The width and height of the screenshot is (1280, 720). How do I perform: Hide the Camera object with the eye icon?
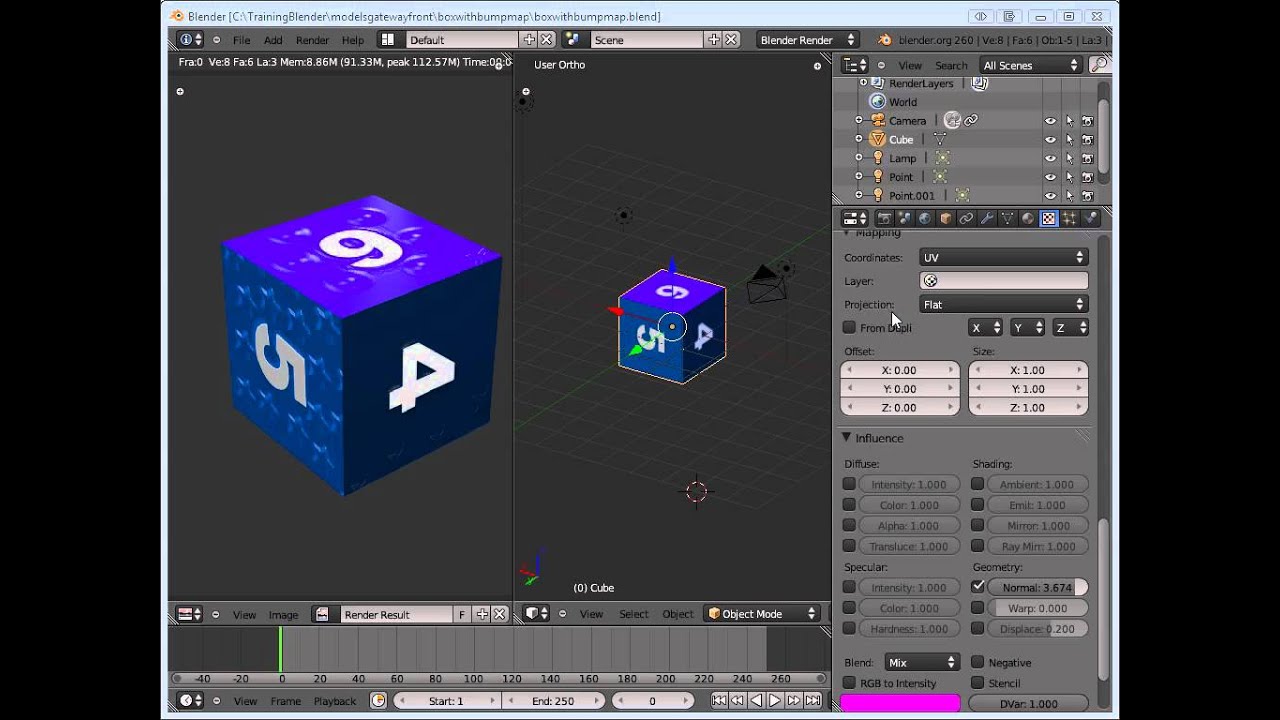tap(1050, 121)
